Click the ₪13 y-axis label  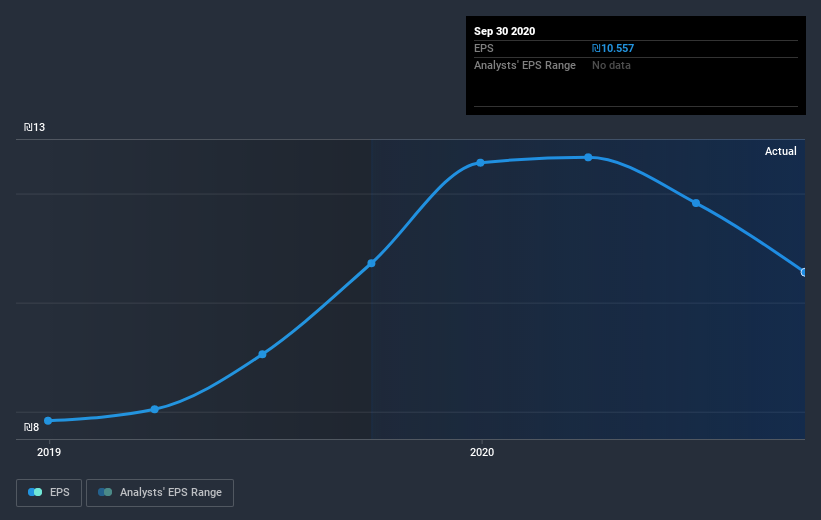pyautogui.click(x=35, y=127)
